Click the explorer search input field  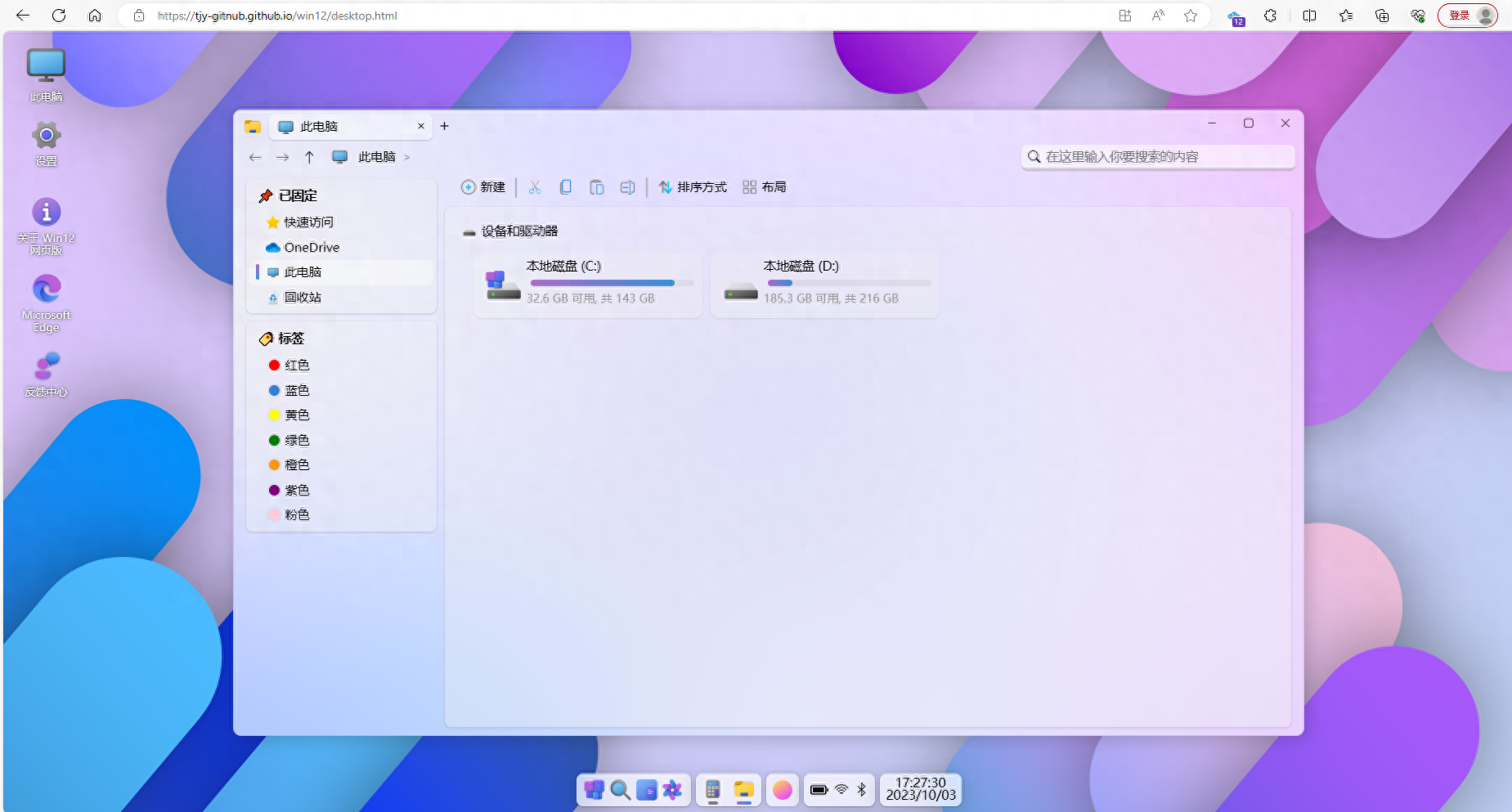tap(1158, 156)
